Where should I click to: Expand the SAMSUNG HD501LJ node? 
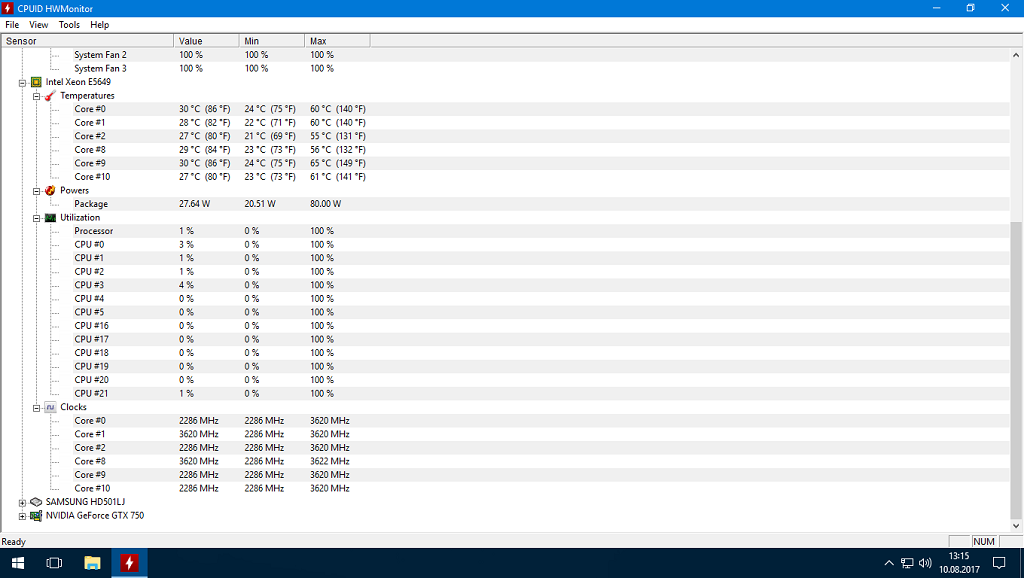tap(22, 503)
